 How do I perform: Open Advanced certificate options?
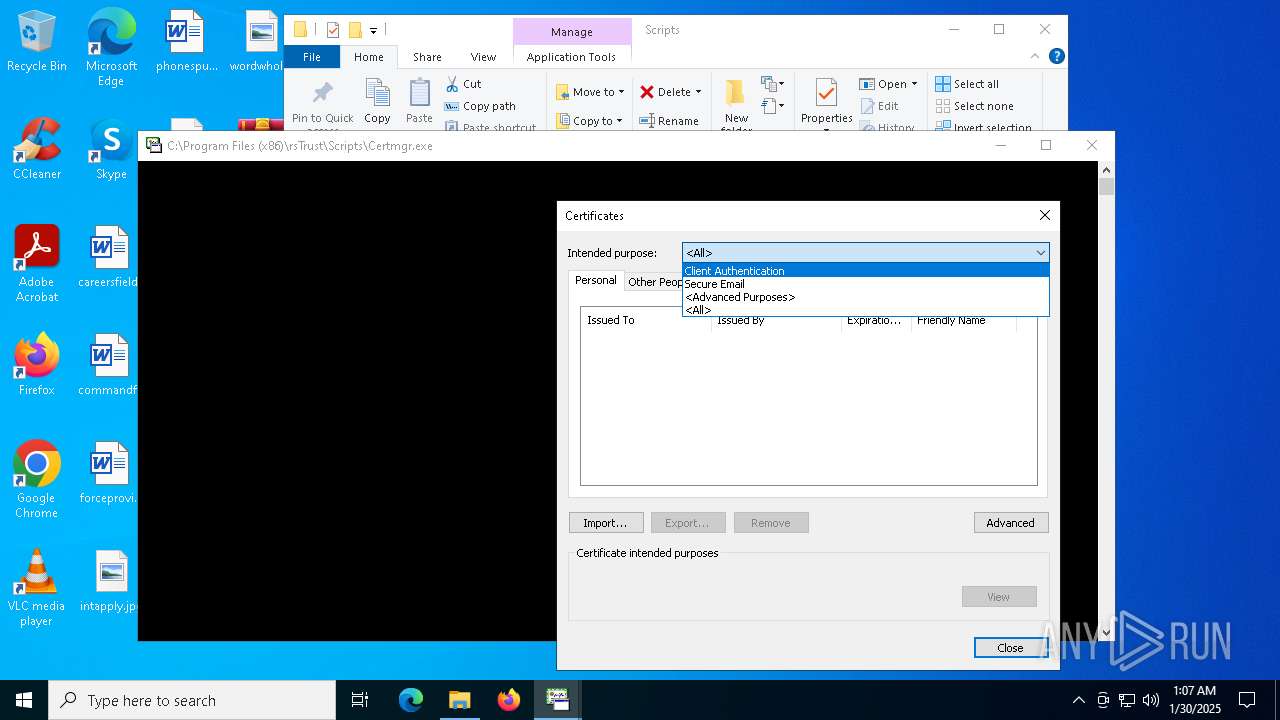tap(1011, 523)
